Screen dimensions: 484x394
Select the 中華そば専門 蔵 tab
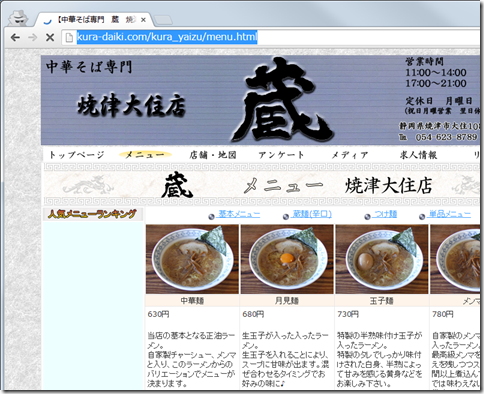click(94, 20)
